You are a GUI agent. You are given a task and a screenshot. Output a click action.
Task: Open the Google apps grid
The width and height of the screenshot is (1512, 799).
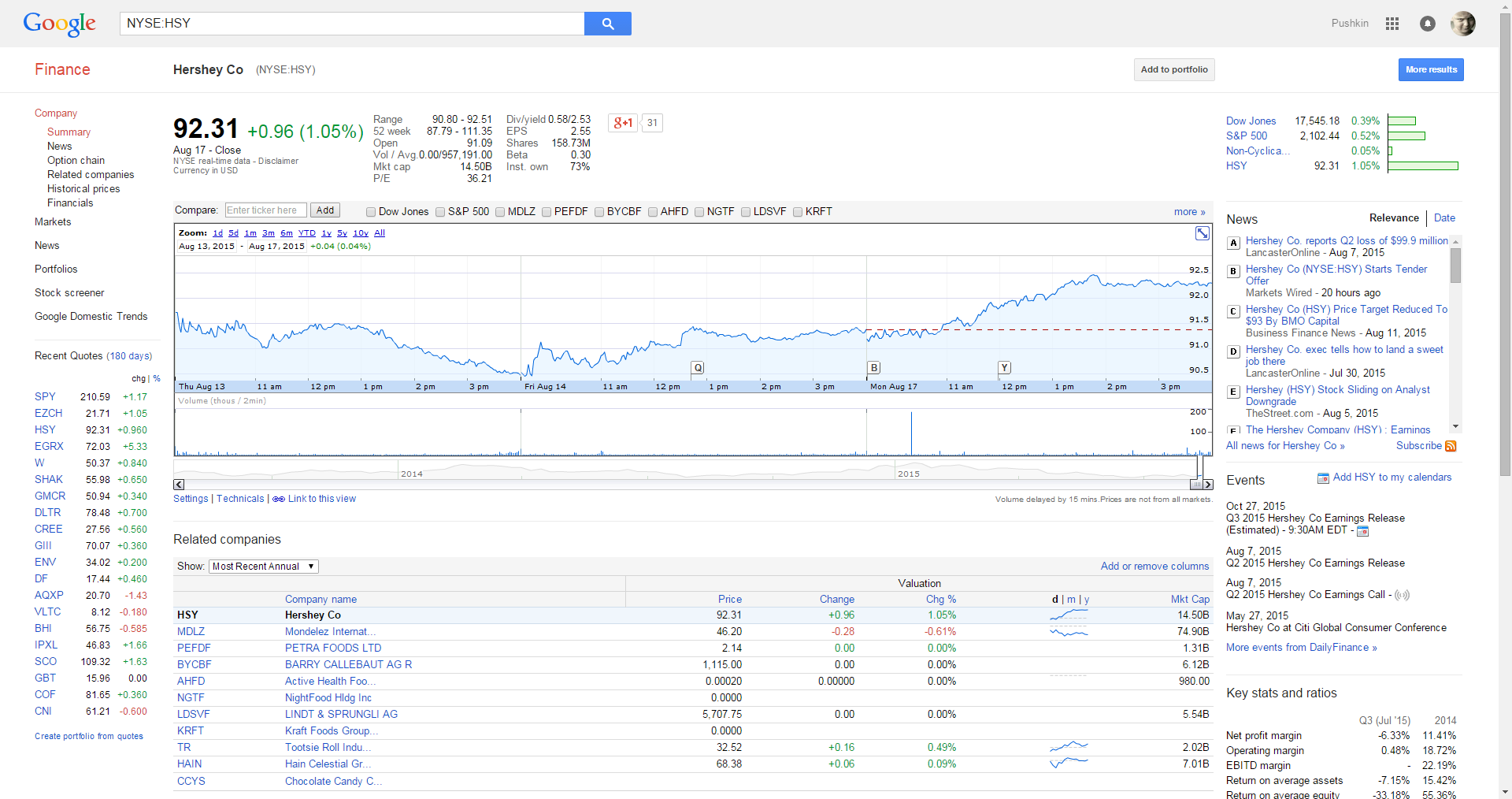pyautogui.click(x=1392, y=24)
